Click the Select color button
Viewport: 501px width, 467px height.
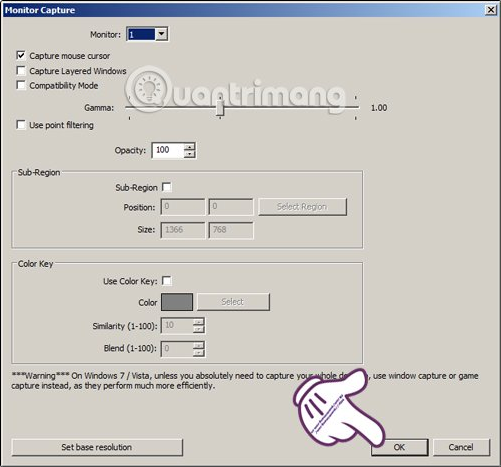233,302
